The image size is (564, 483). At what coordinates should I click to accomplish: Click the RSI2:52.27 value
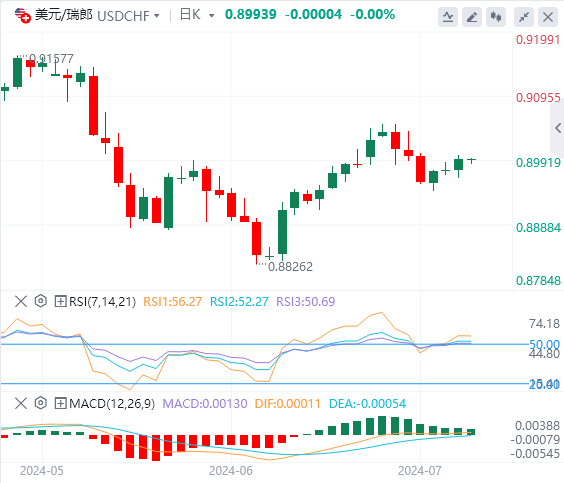239,301
